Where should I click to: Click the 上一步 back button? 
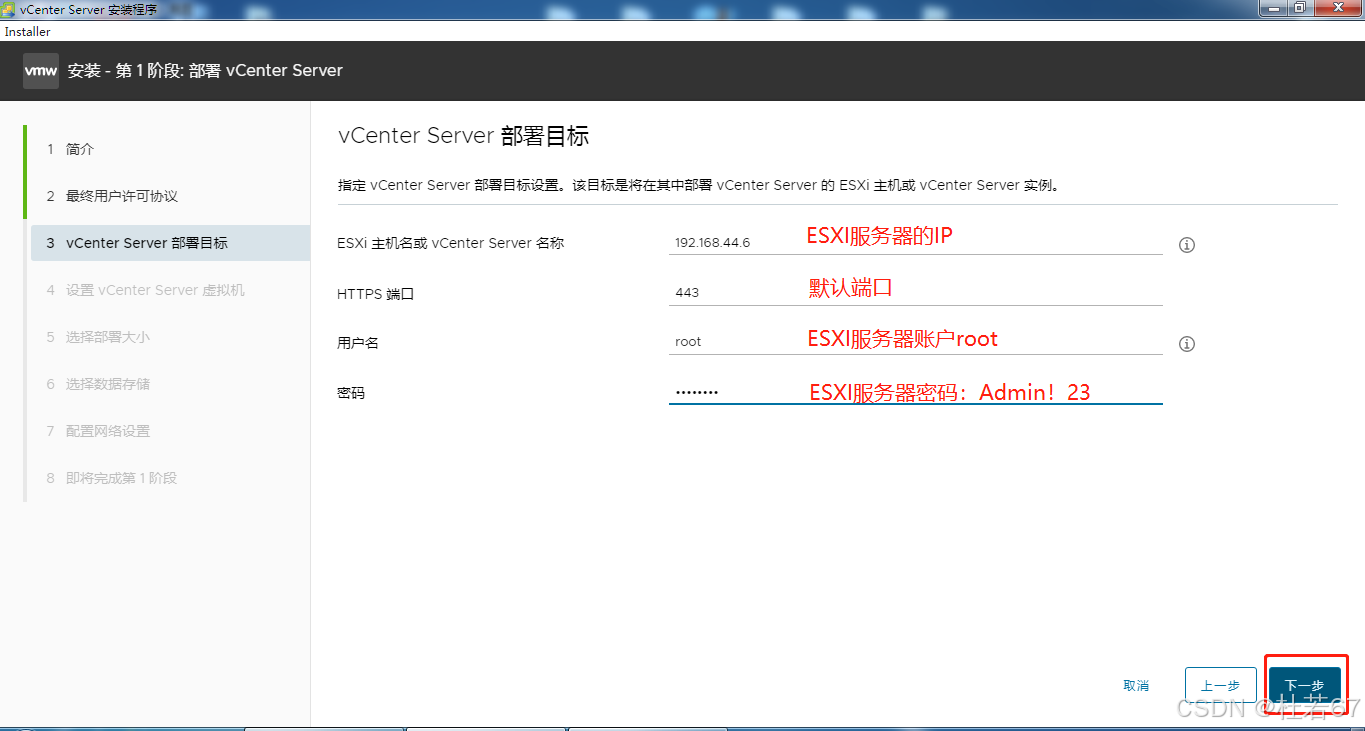[1220, 685]
